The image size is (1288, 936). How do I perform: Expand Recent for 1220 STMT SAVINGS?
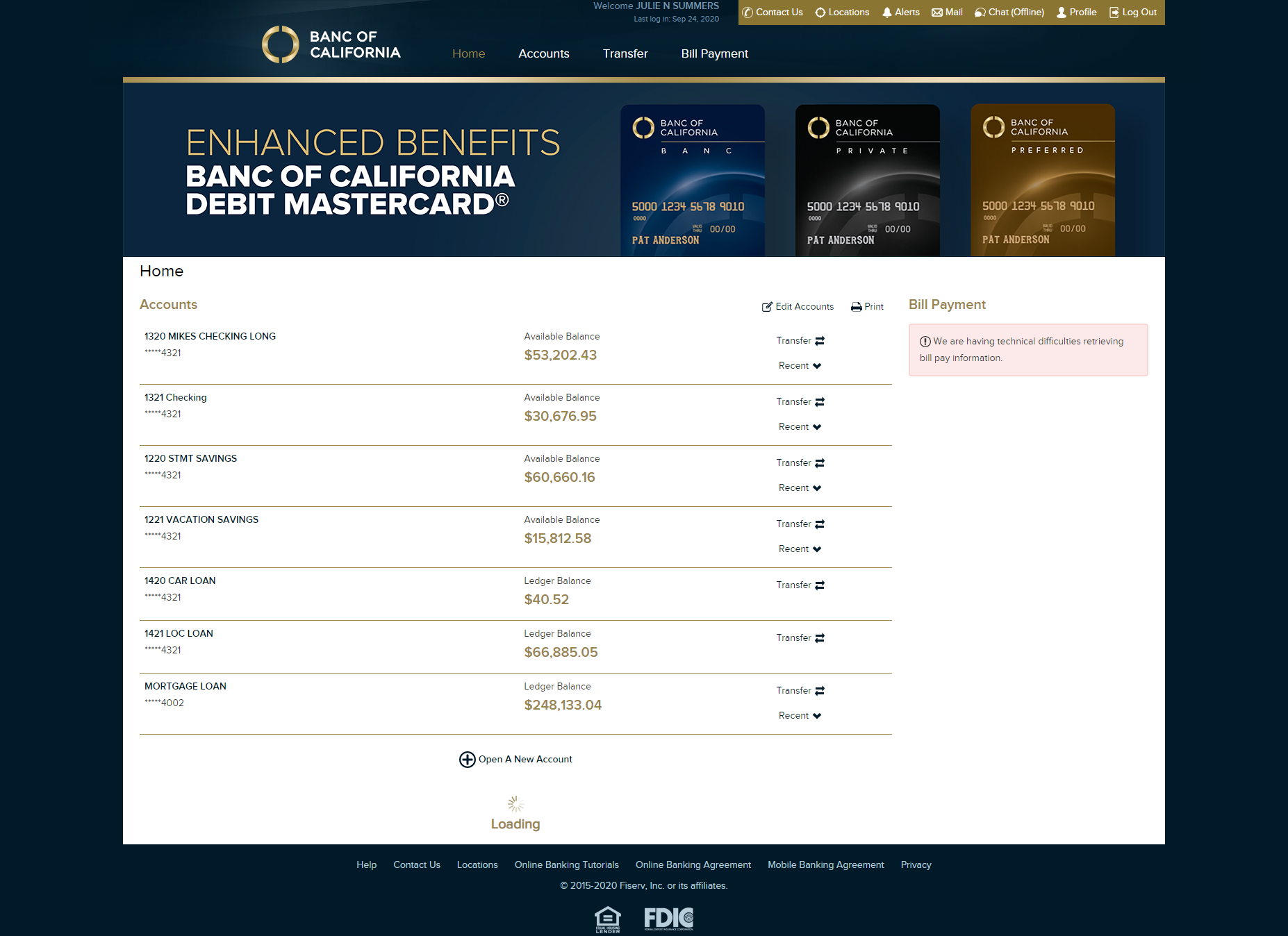[800, 487]
